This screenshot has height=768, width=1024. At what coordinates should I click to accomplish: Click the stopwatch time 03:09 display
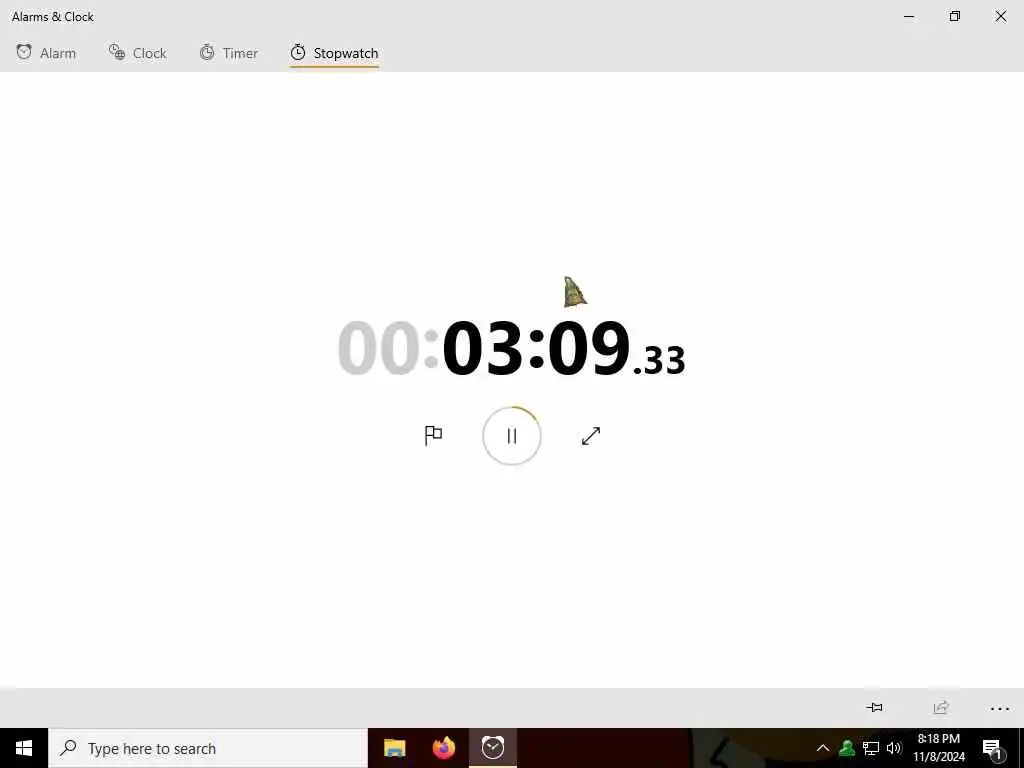tap(511, 349)
